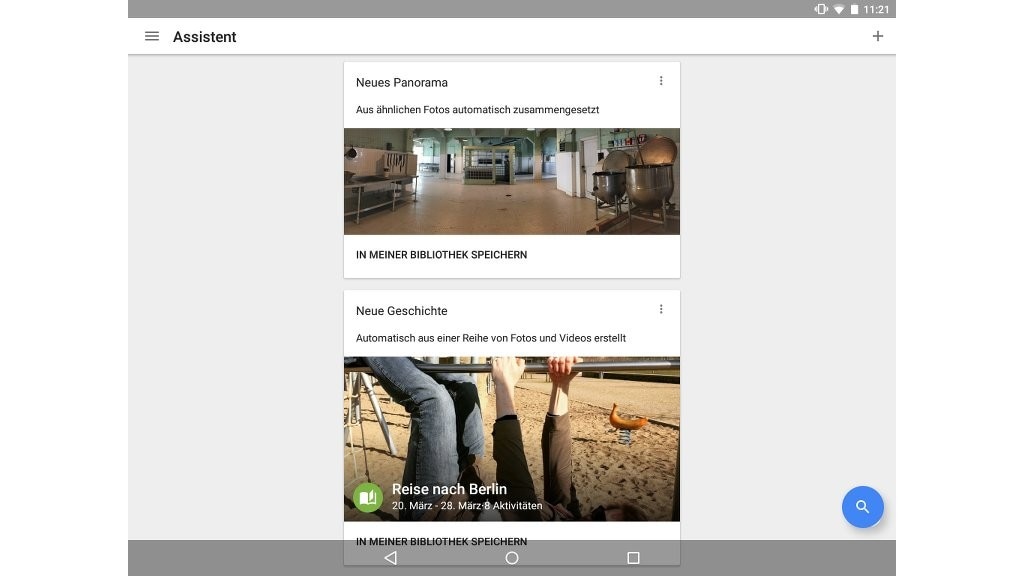
Task: Open the navigation drawer hamburger icon
Action: pos(151,36)
